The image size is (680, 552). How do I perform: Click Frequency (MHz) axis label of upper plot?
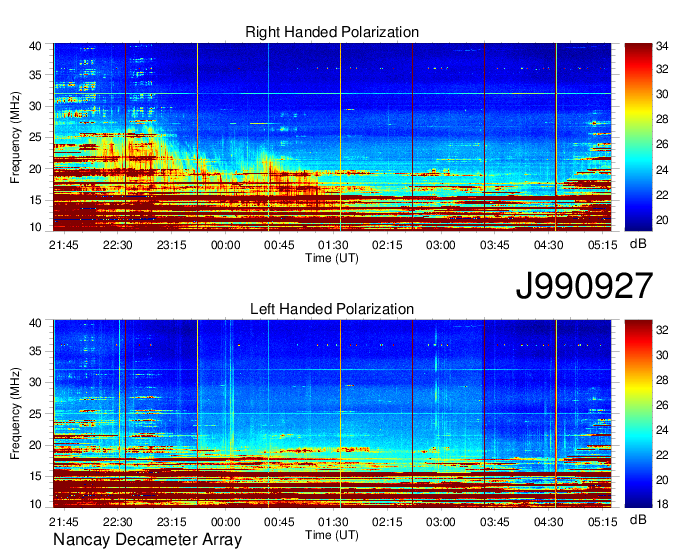15,137
